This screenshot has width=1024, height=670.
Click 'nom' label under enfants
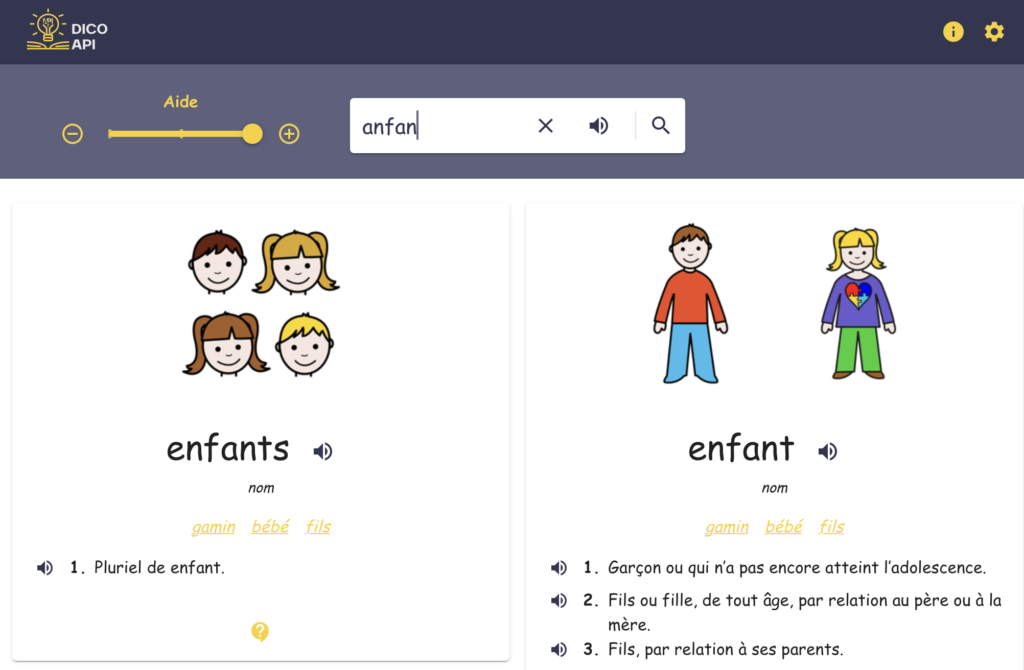261,488
